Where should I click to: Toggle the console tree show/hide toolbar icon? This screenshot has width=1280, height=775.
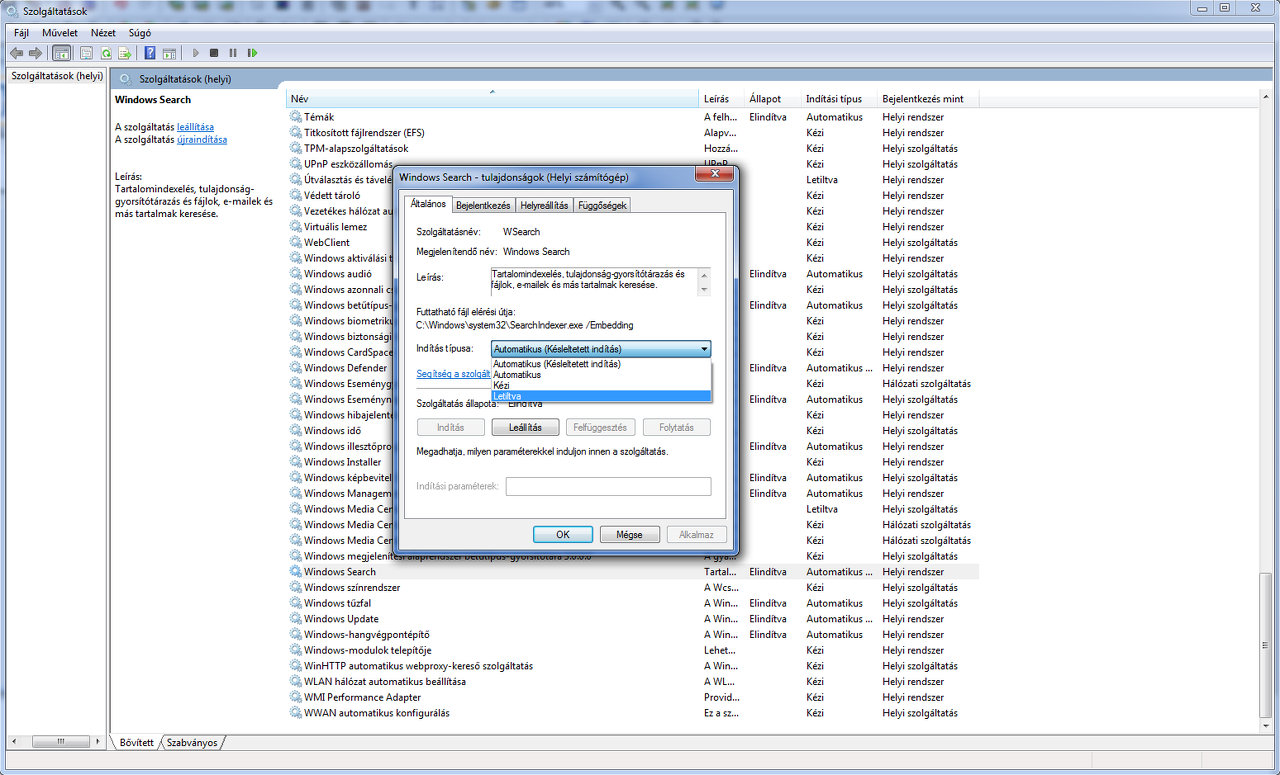61,53
